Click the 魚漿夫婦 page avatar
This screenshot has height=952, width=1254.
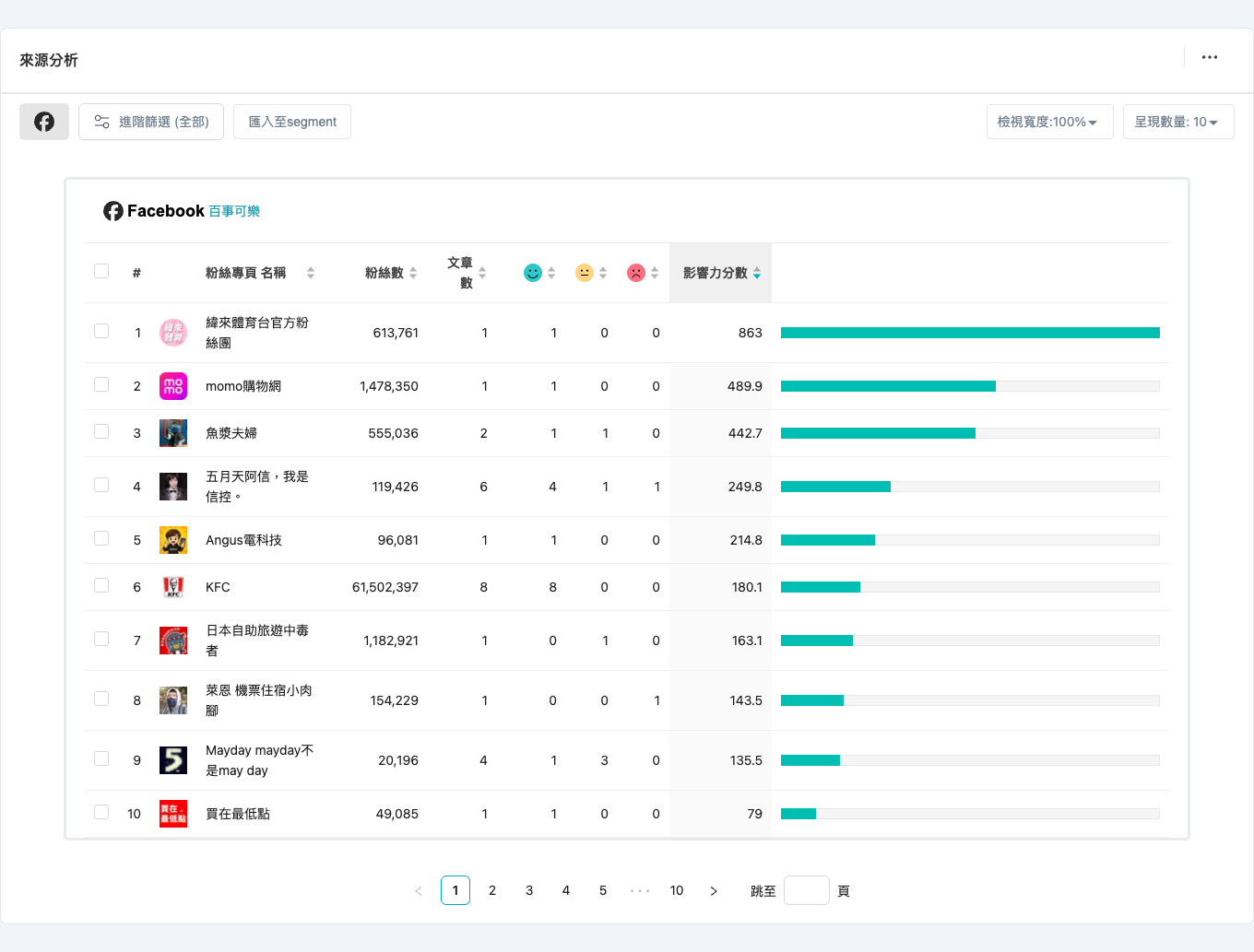[173, 433]
